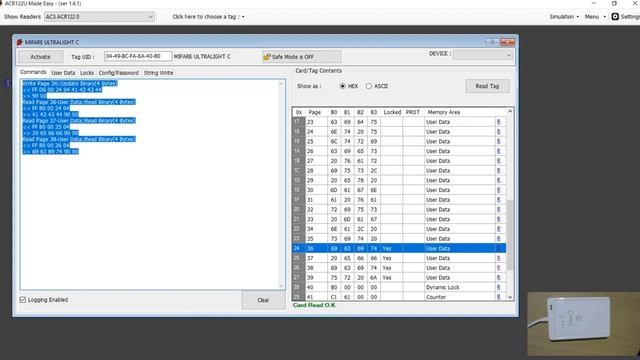Click the R link for page 23
This screenshot has height=360, width=640.
point(498,122)
